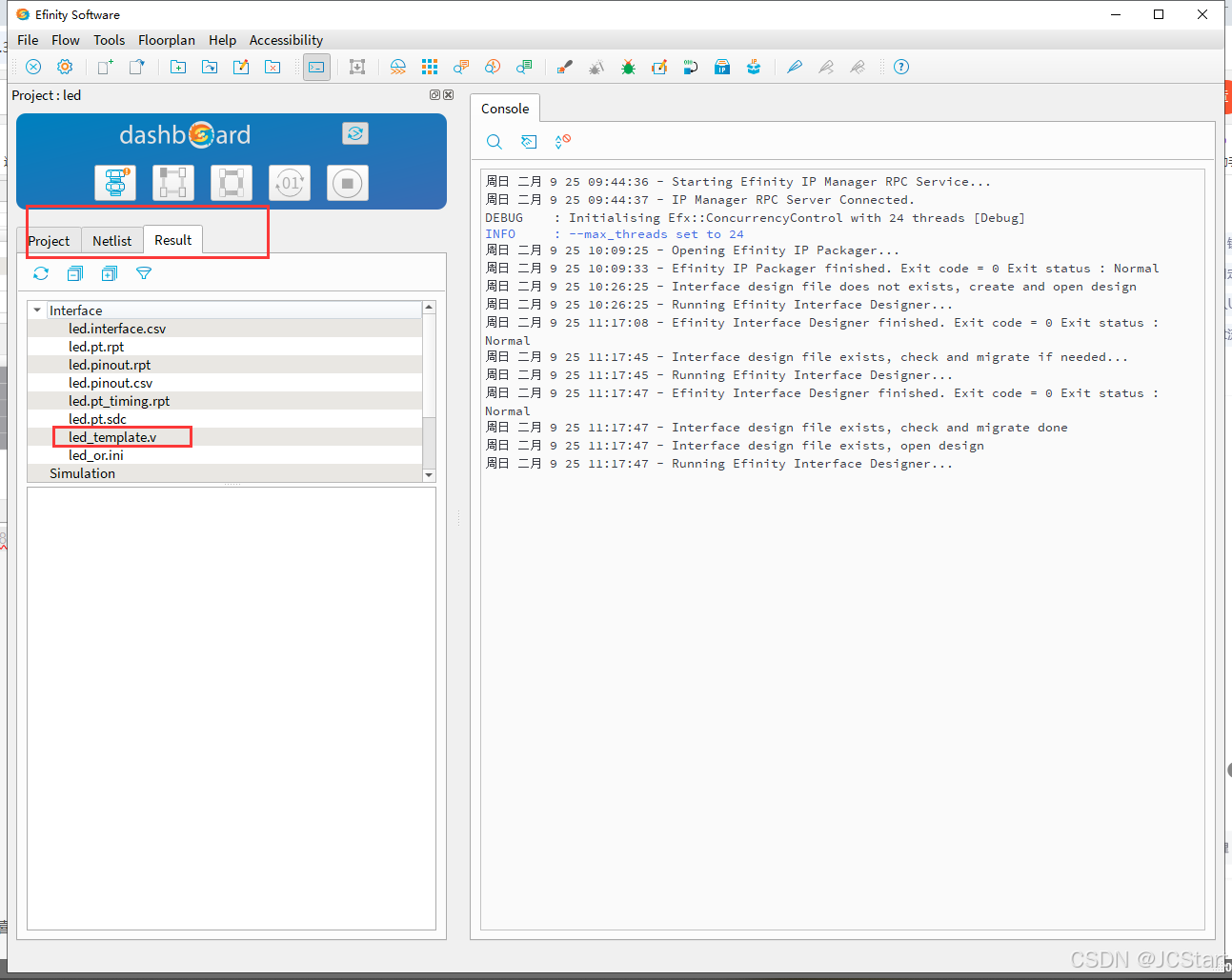
Task: Close the Project : led panel
Action: [x=449, y=95]
